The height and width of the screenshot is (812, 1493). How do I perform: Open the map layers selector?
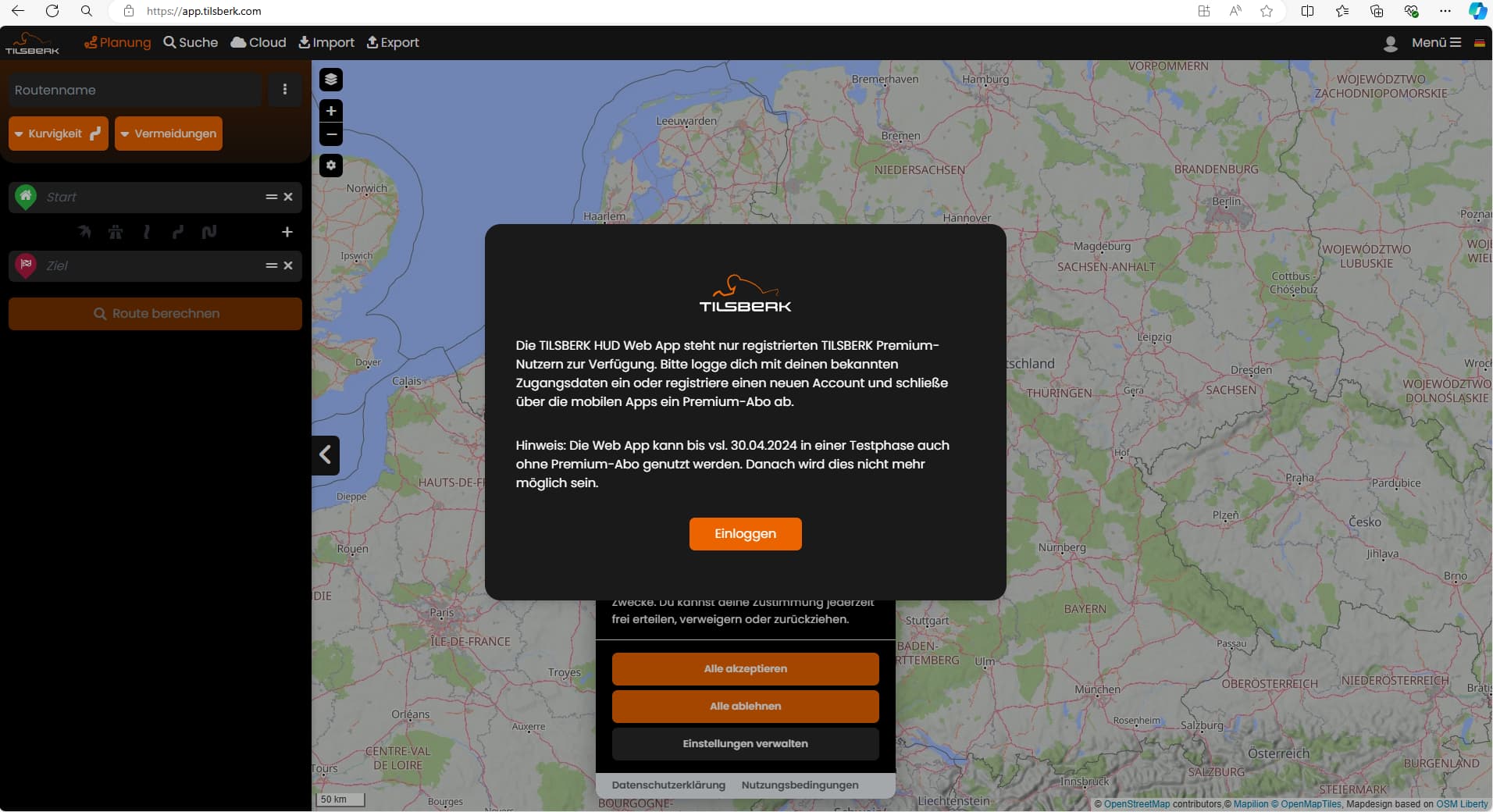(331, 80)
